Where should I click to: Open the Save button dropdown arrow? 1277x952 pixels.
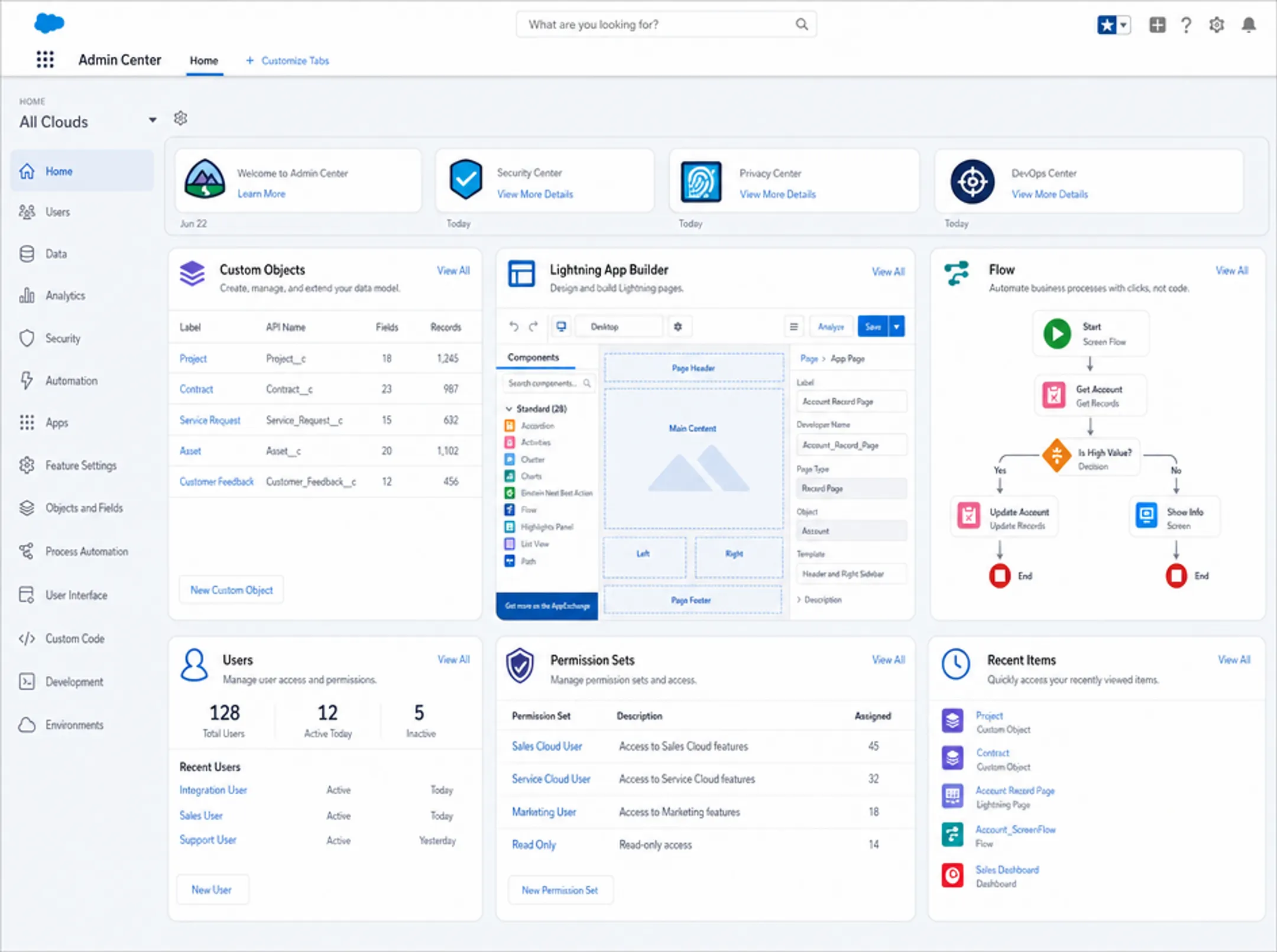[896, 326]
